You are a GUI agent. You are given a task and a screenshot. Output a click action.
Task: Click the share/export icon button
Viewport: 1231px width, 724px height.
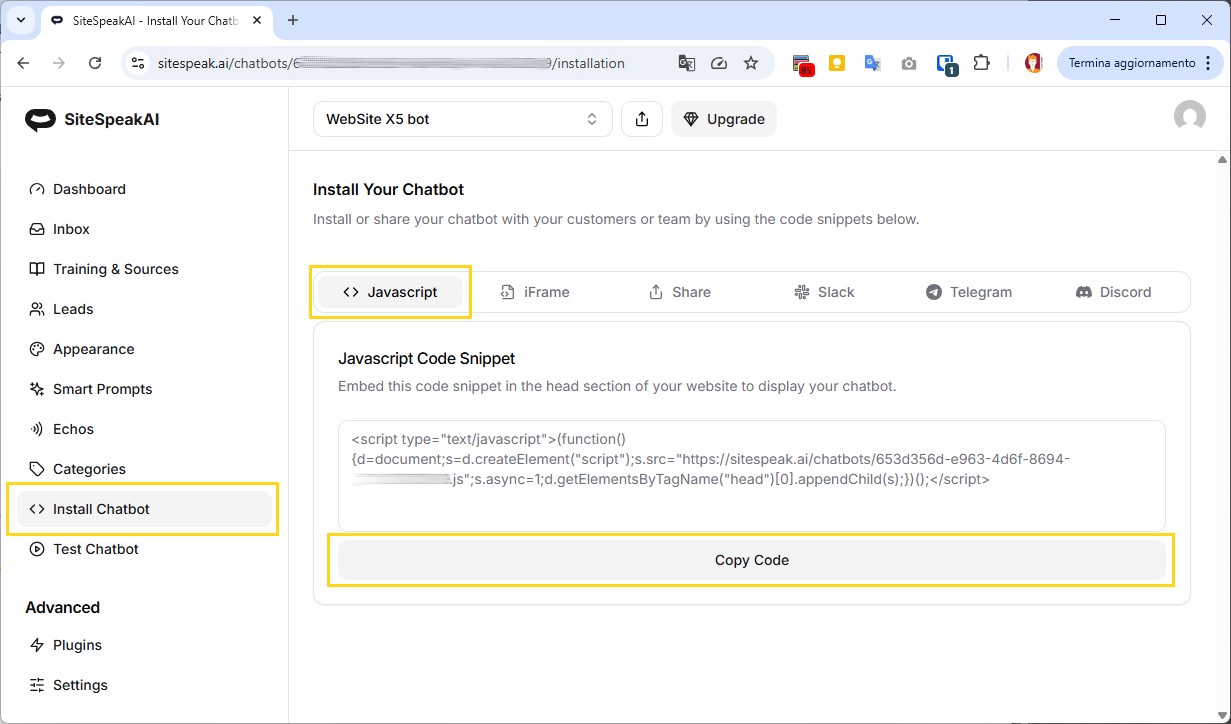pyautogui.click(x=642, y=119)
